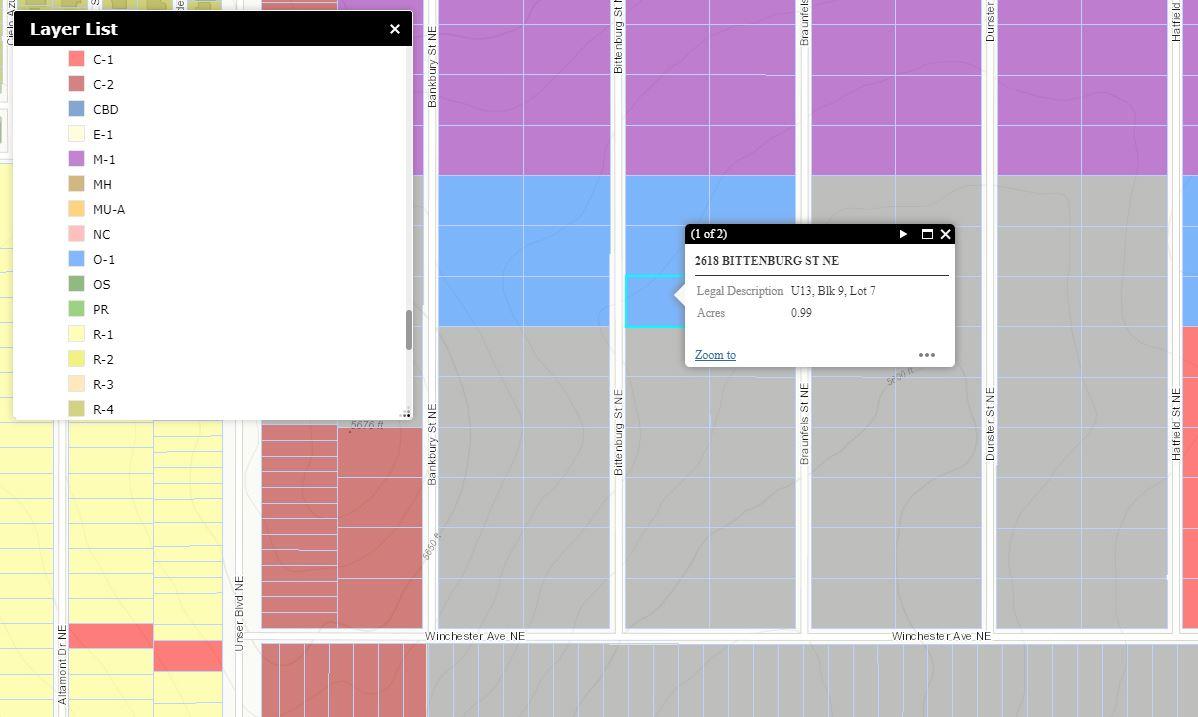Click the C-1 legend swatch

pyautogui.click(x=76, y=59)
